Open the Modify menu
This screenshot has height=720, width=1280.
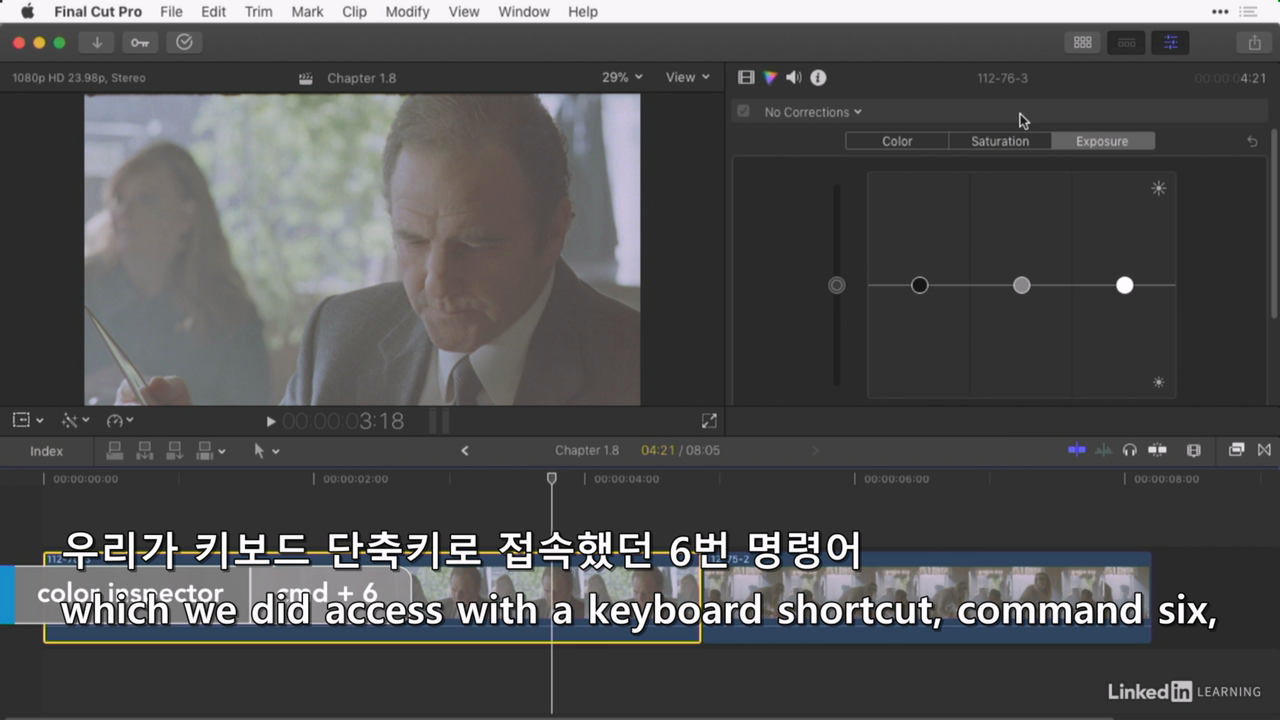pos(407,12)
